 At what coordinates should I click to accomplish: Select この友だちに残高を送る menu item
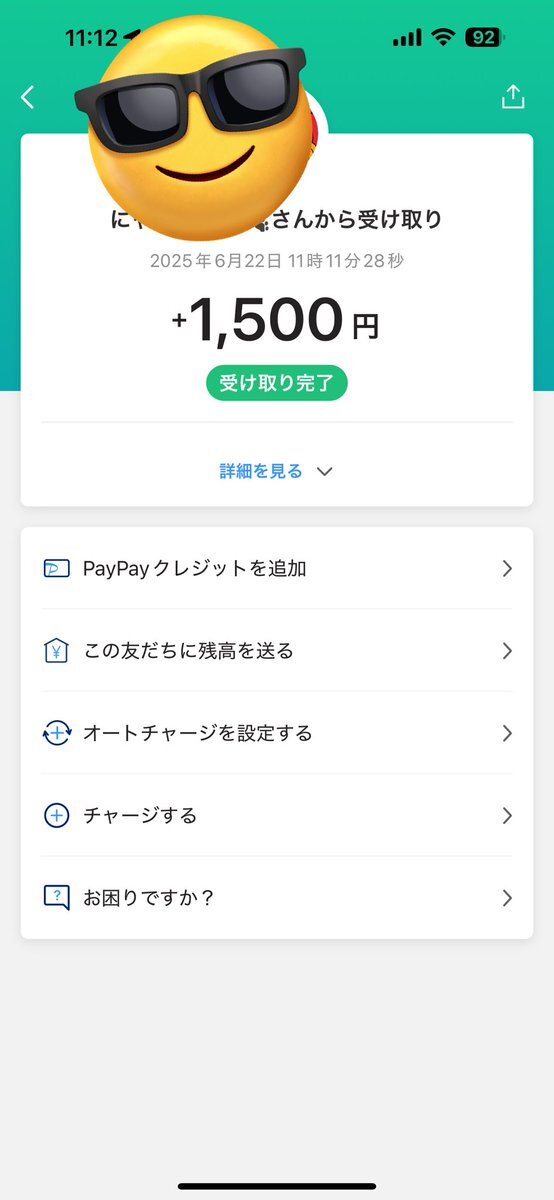(277, 651)
